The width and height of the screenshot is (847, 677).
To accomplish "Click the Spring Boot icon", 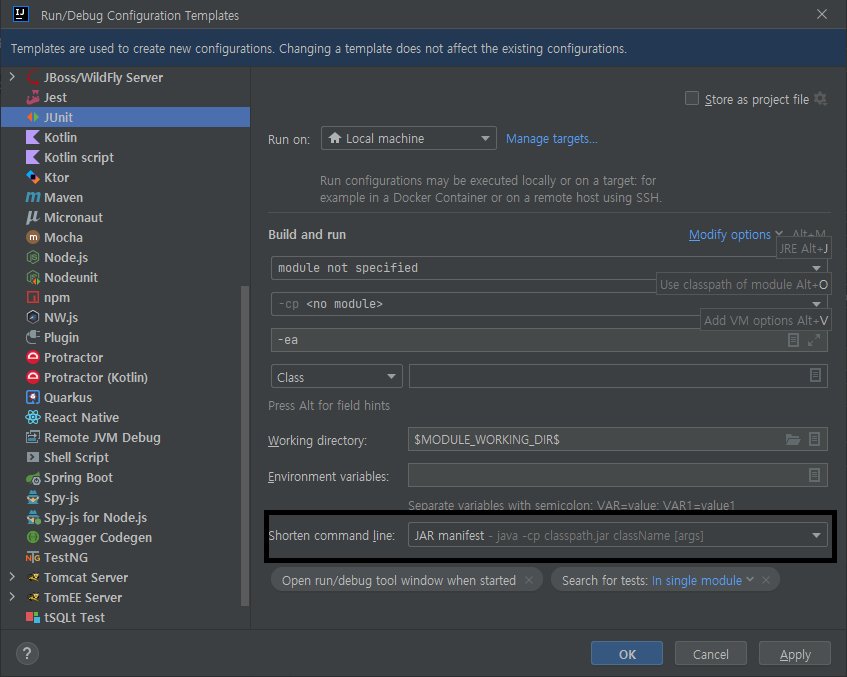I will tap(33, 478).
